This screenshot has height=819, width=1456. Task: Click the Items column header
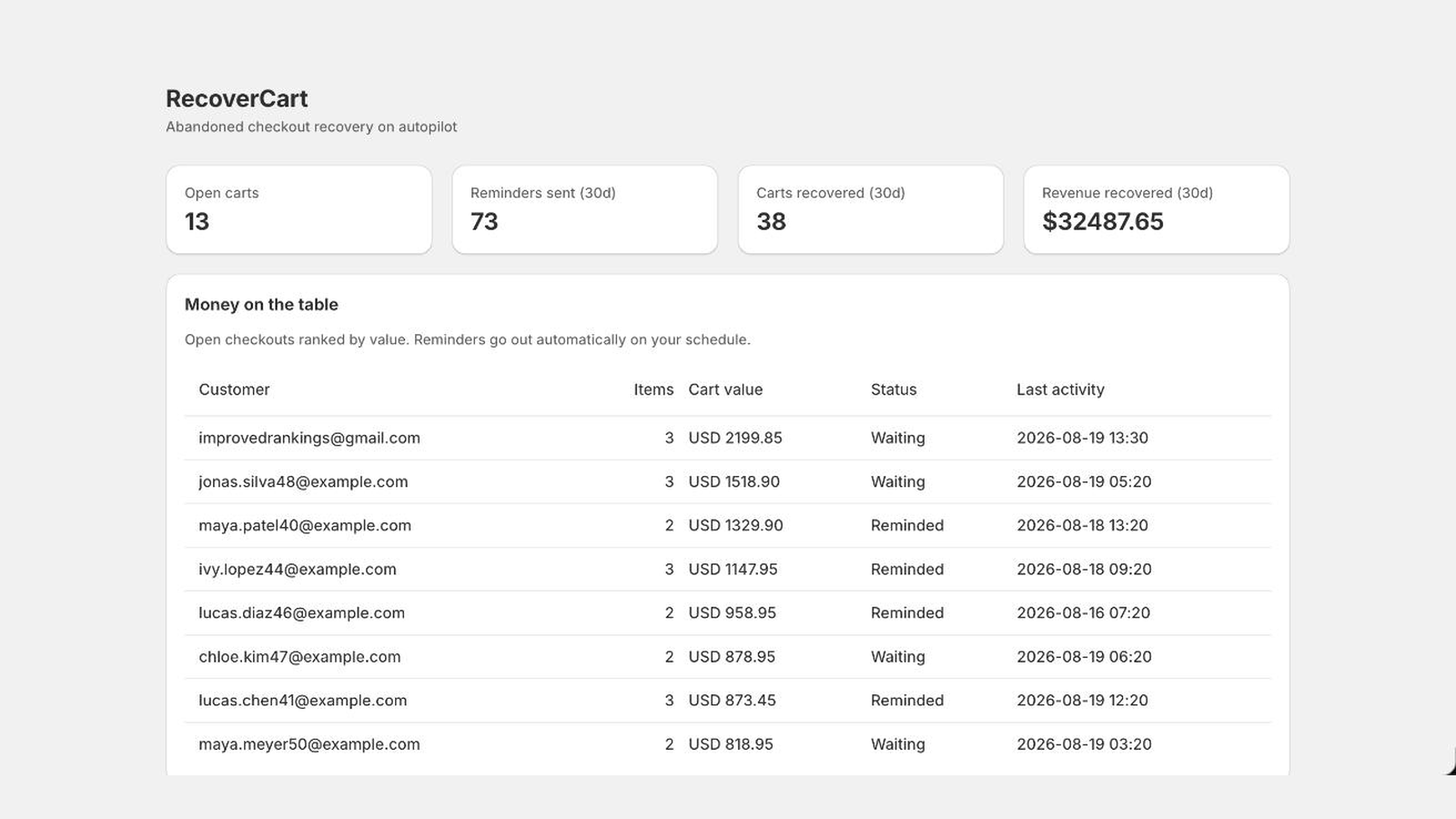click(653, 389)
